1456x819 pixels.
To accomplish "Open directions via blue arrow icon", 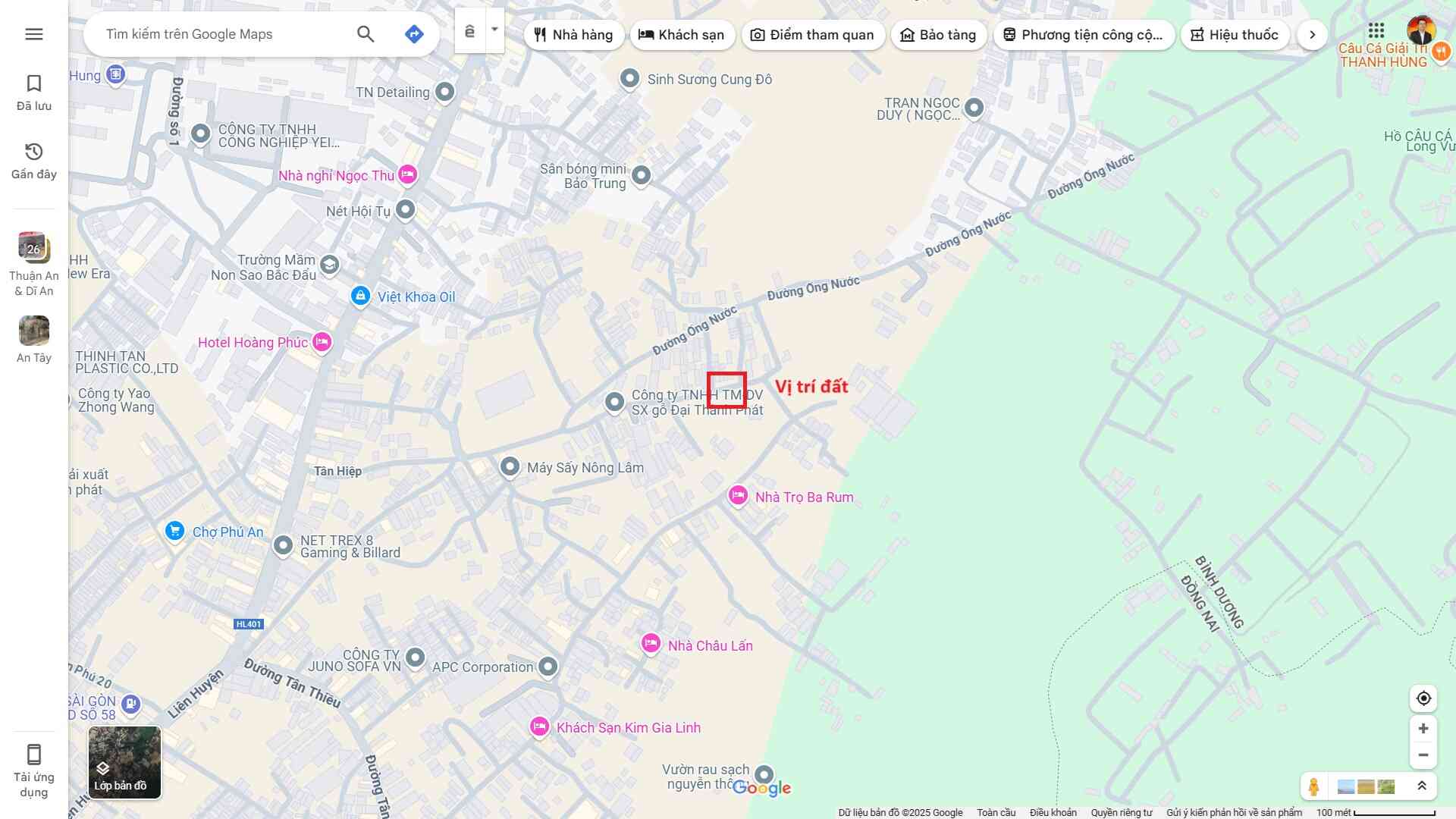I will tap(414, 34).
